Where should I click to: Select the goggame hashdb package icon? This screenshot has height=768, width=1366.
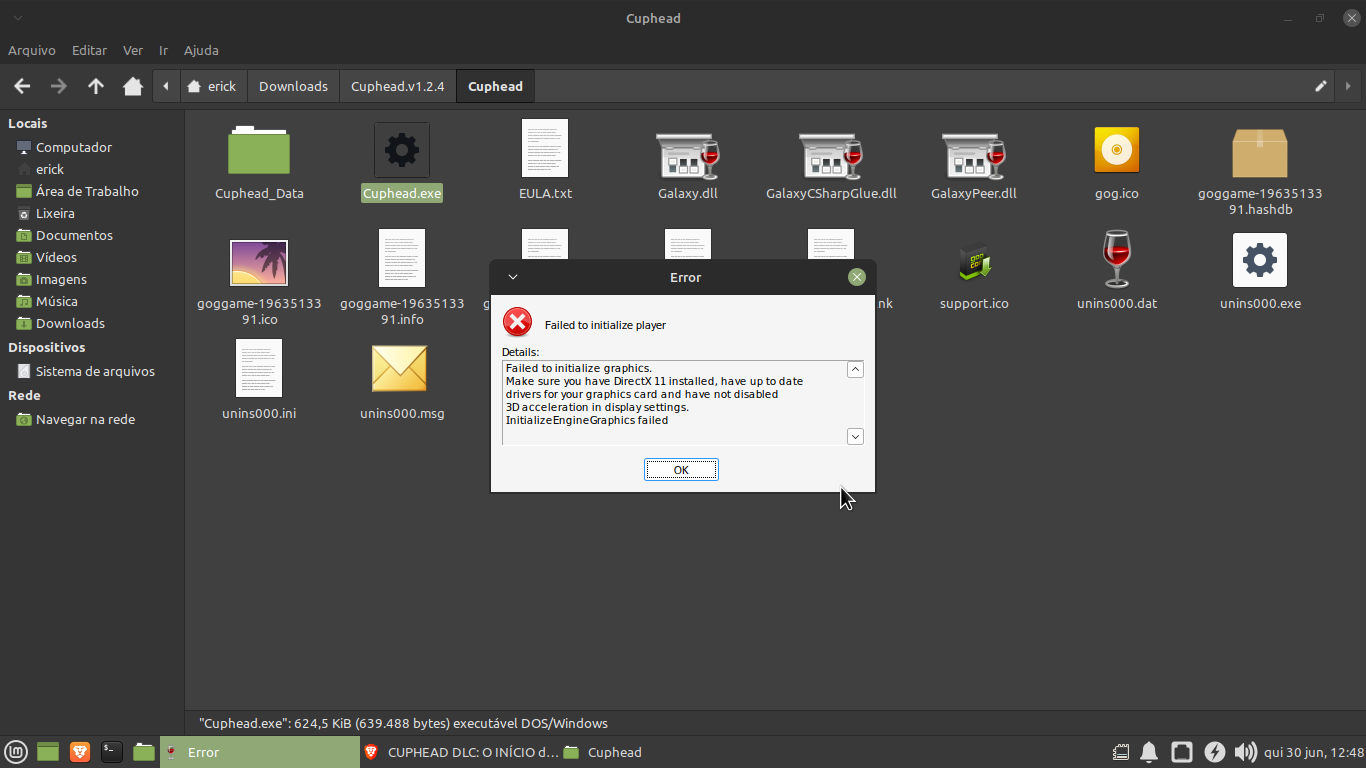pyautogui.click(x=1260, y=152)
